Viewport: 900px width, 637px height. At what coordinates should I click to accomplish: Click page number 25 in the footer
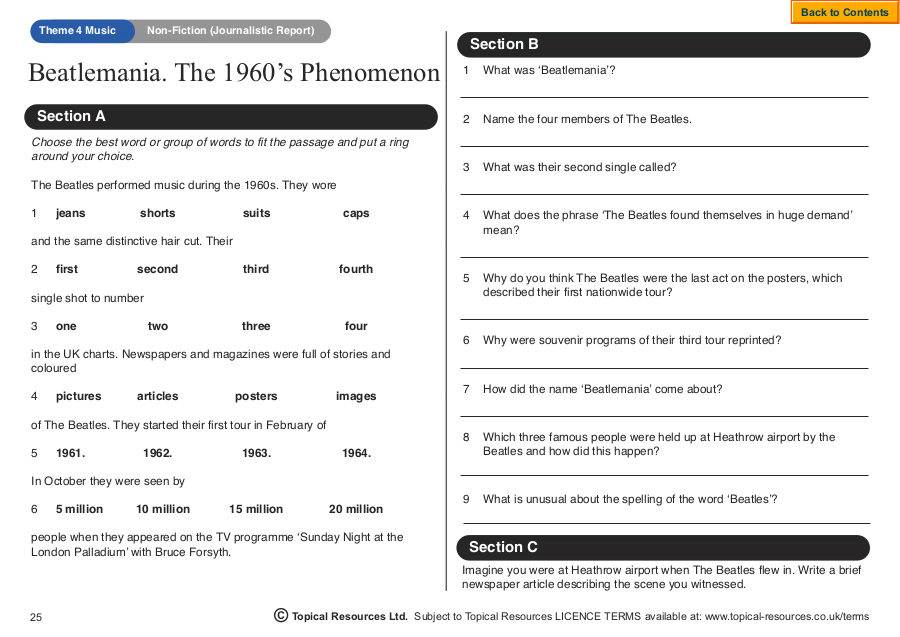point(36,617)
